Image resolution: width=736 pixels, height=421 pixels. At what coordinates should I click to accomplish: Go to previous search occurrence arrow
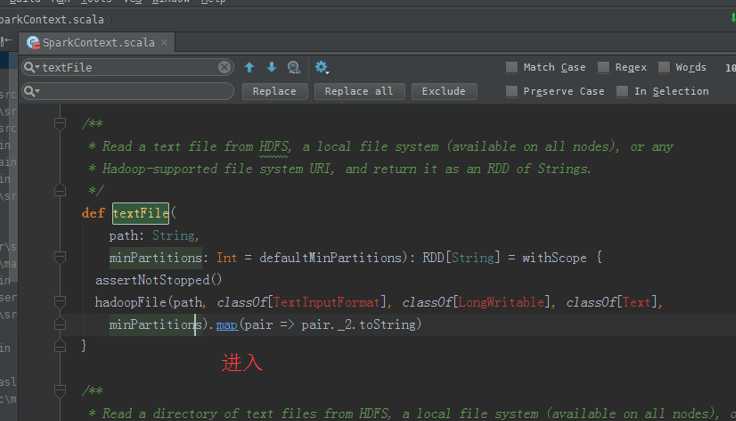(249, 68)
